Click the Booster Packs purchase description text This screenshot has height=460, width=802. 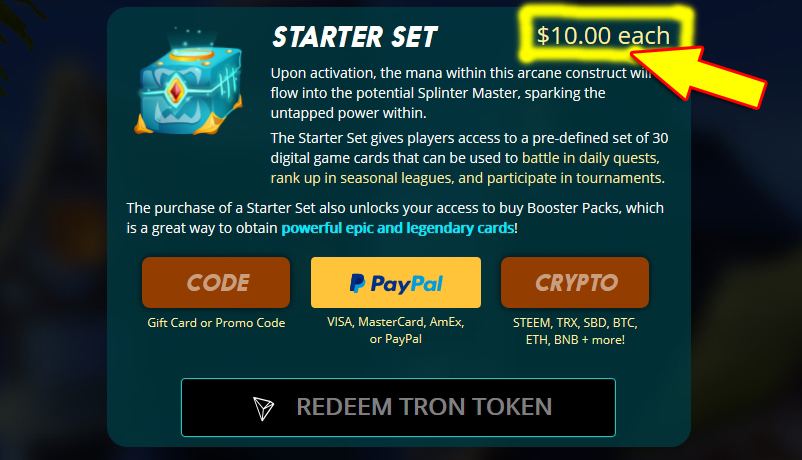tap(395, 218)
